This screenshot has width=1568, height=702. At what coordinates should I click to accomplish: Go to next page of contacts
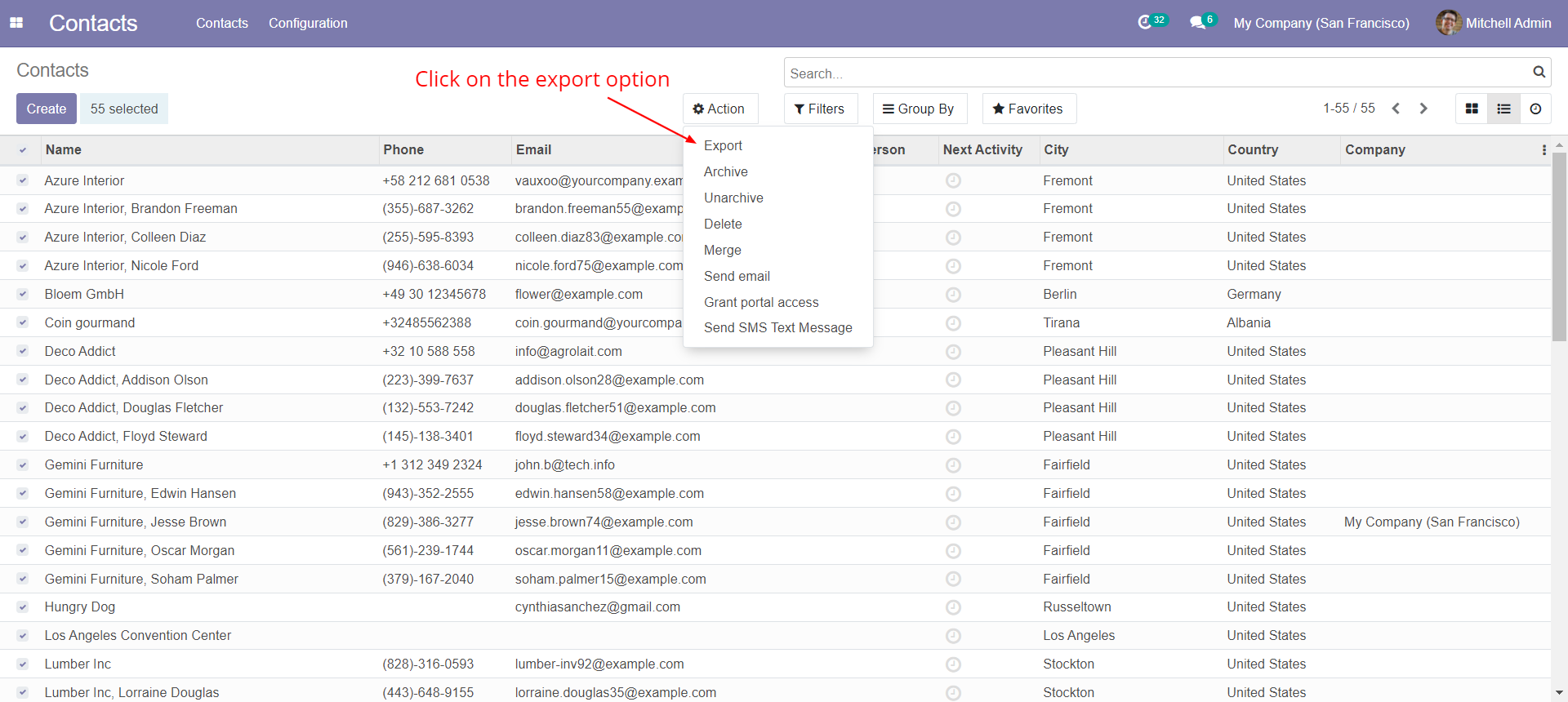pyautogui.click(x=1423, y=109)
